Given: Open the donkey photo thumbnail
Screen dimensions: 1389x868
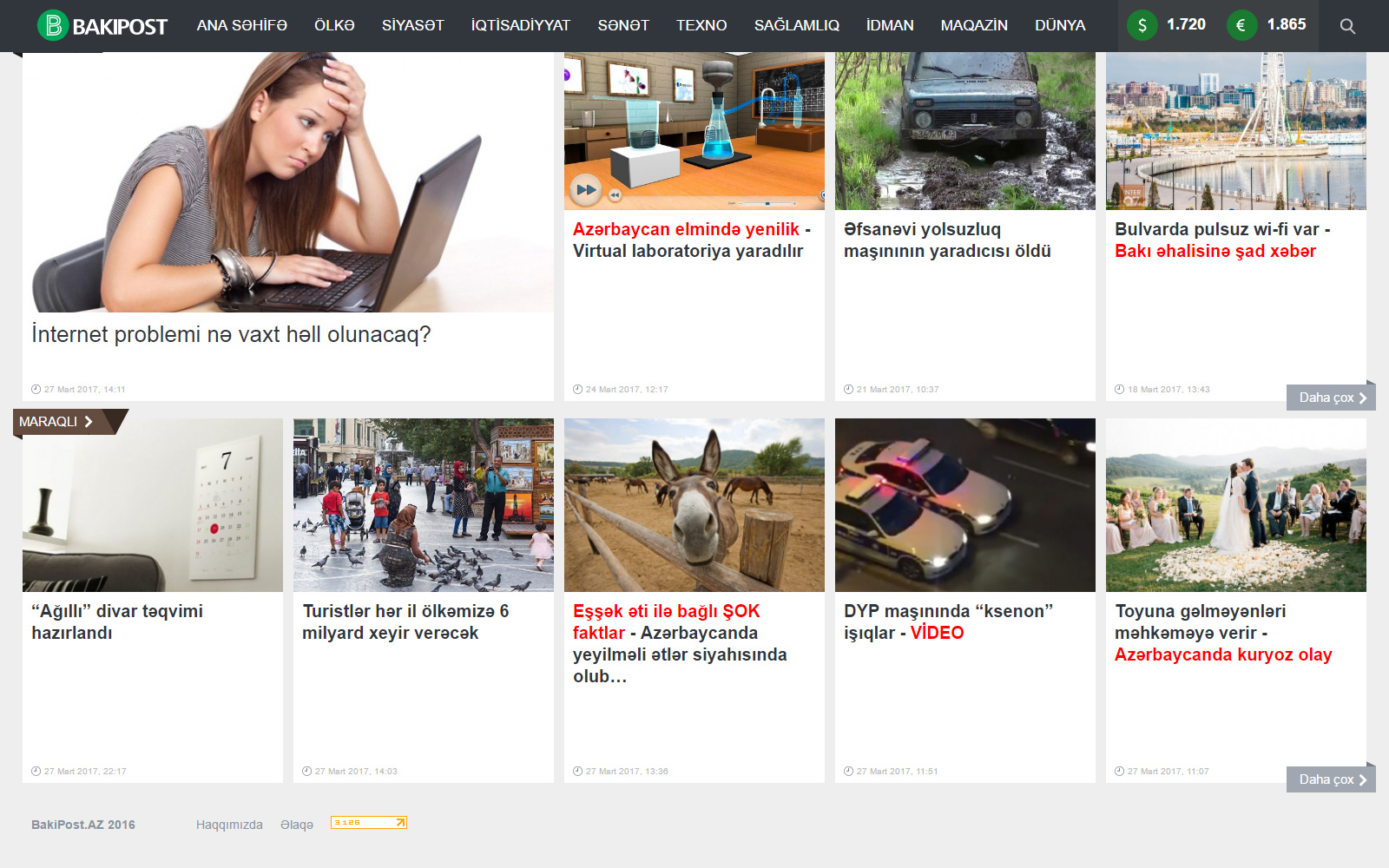Looking at the screenshot, I should [x=694, y=505].
